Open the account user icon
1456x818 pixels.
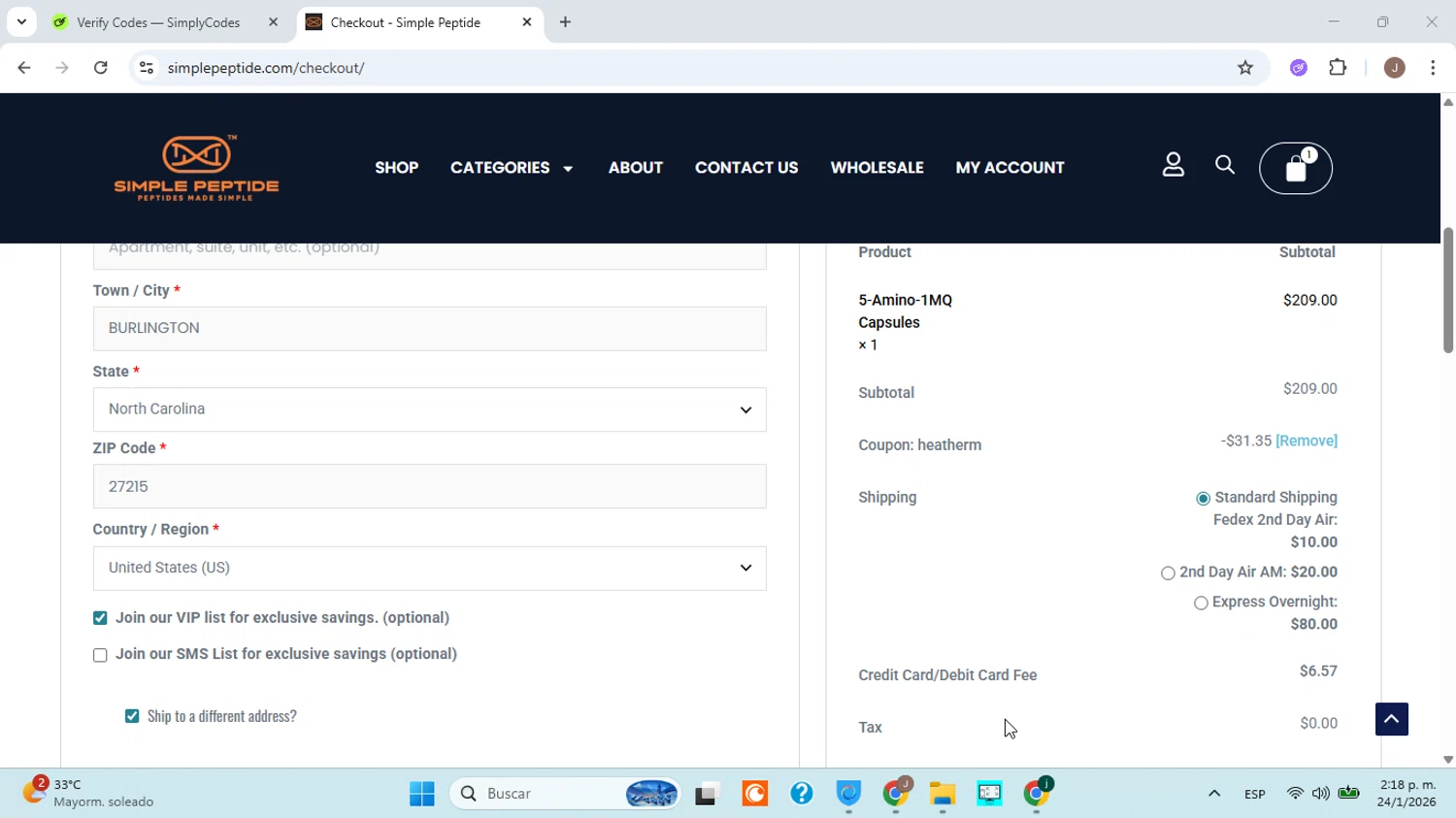[x=1174, y=166]
